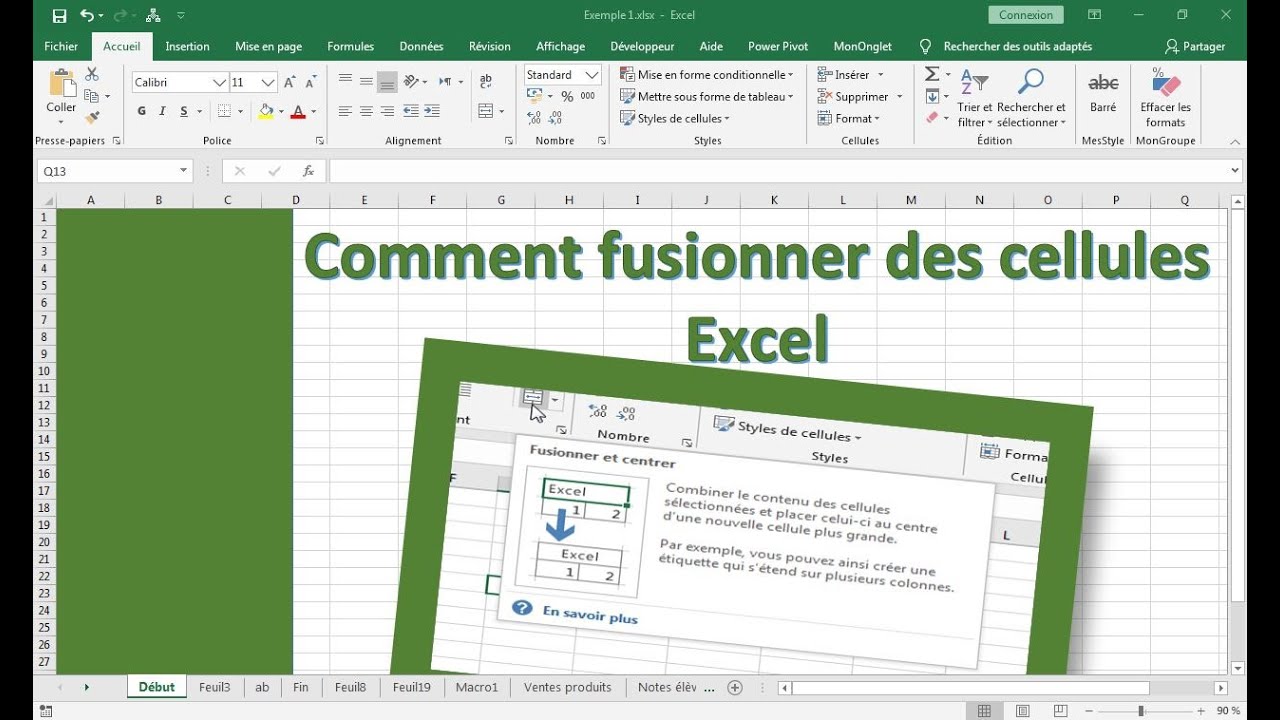Open Trier et filtrer menu
This screenshot has height=720, width=1280.
tap(974, 99)
